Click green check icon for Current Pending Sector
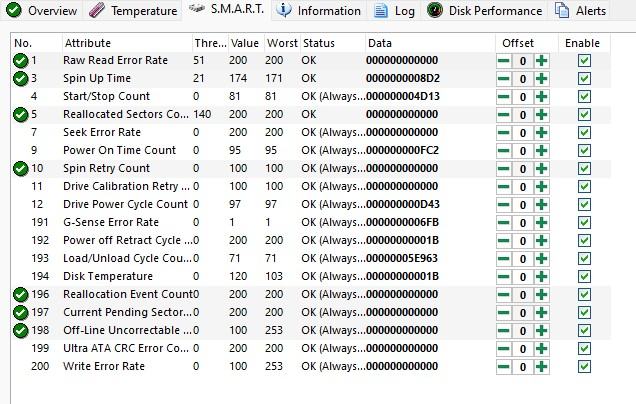This screenshot has width=636, height=404. pyautogui.click(x=20, y=312)
